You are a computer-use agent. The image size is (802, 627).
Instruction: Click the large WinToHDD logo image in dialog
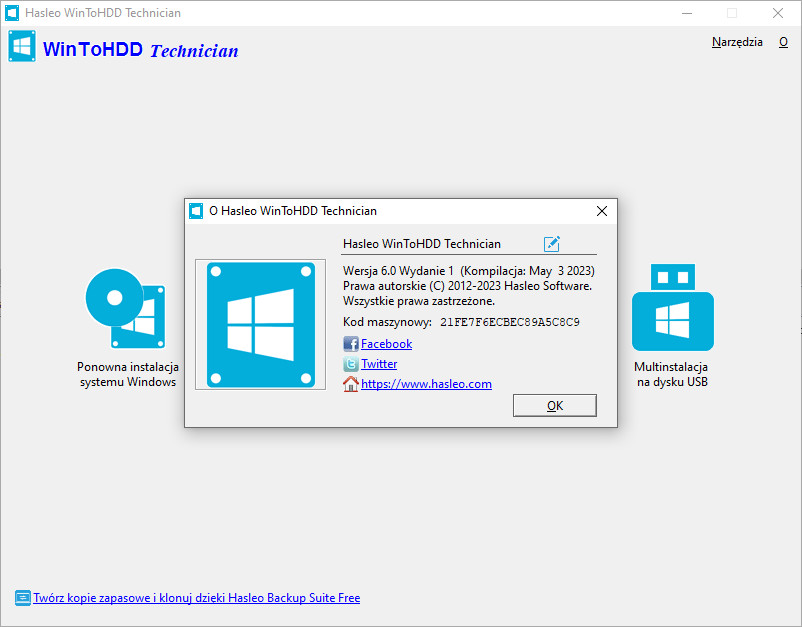[x=260, y=325]
